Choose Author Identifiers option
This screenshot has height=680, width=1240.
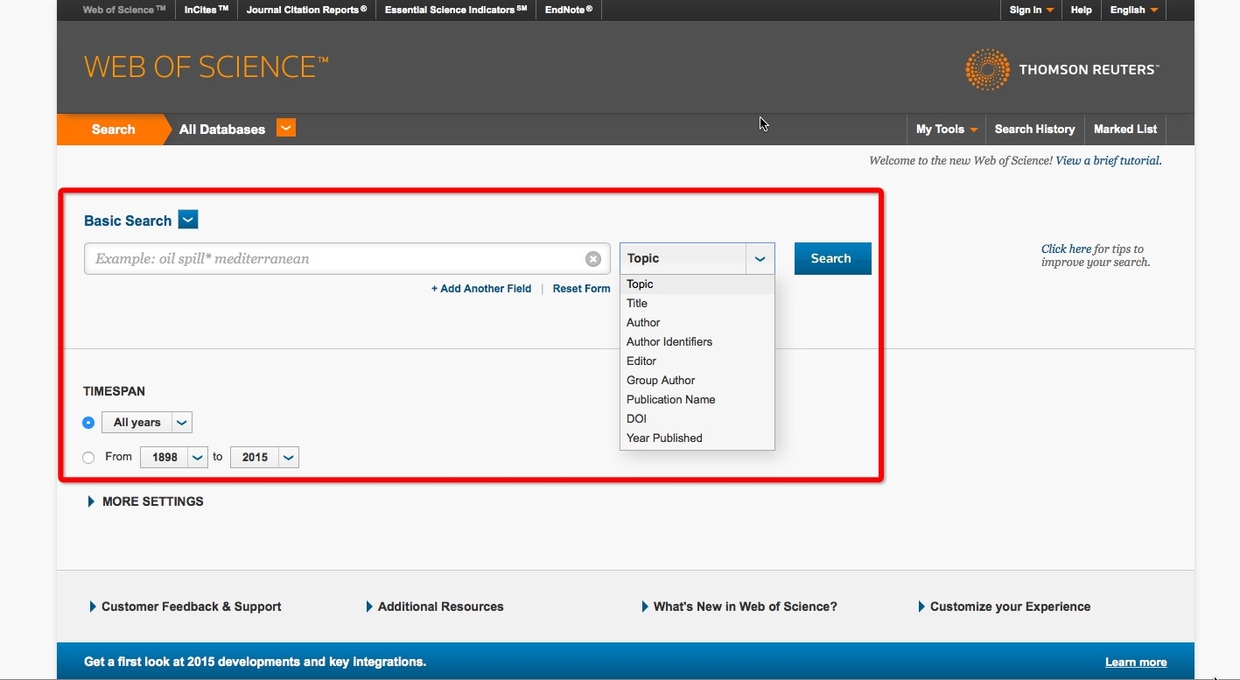coord(697,341)
